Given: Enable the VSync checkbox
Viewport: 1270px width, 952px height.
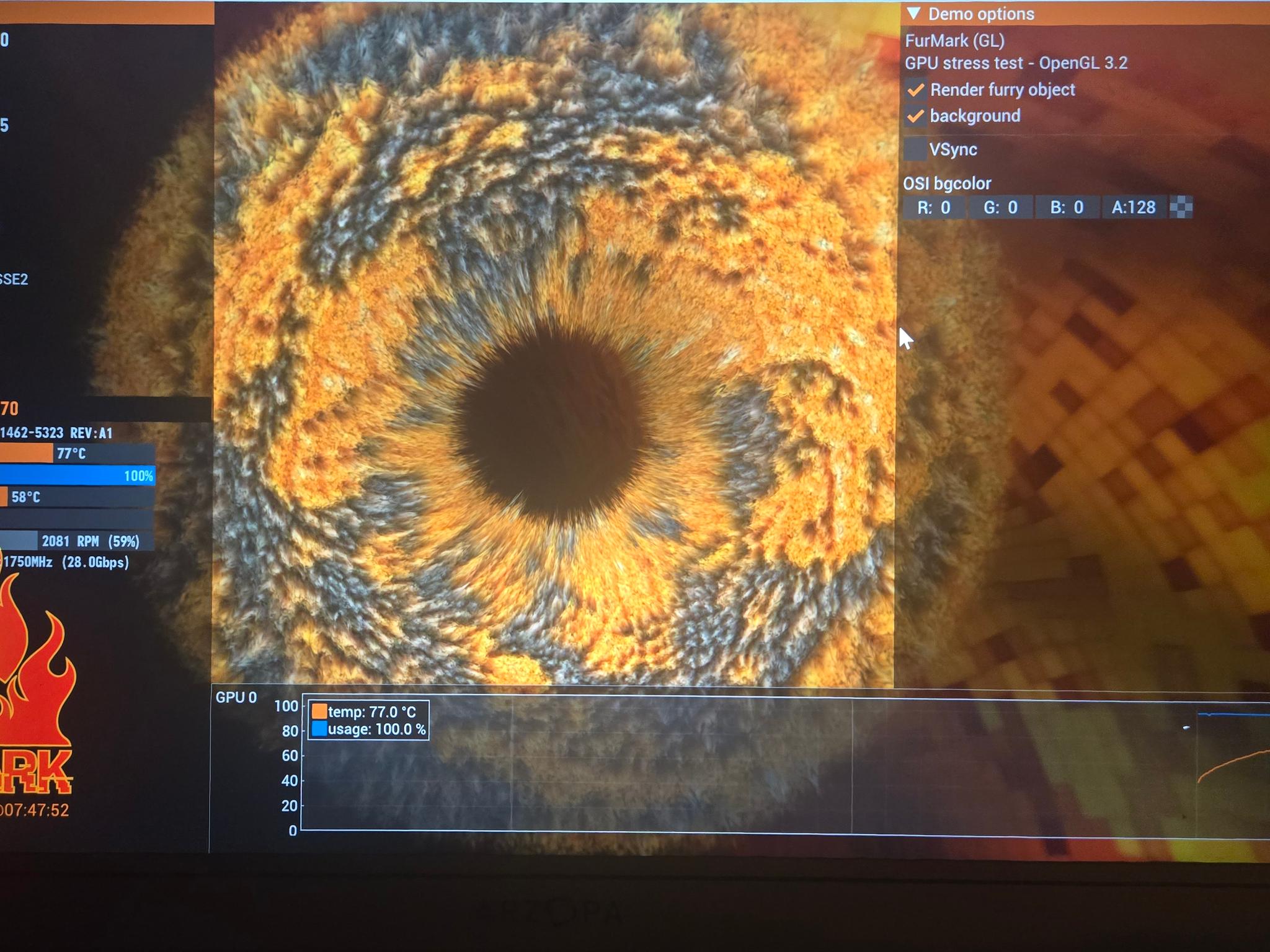Looking at the screenshot, I should coord(915,149).
